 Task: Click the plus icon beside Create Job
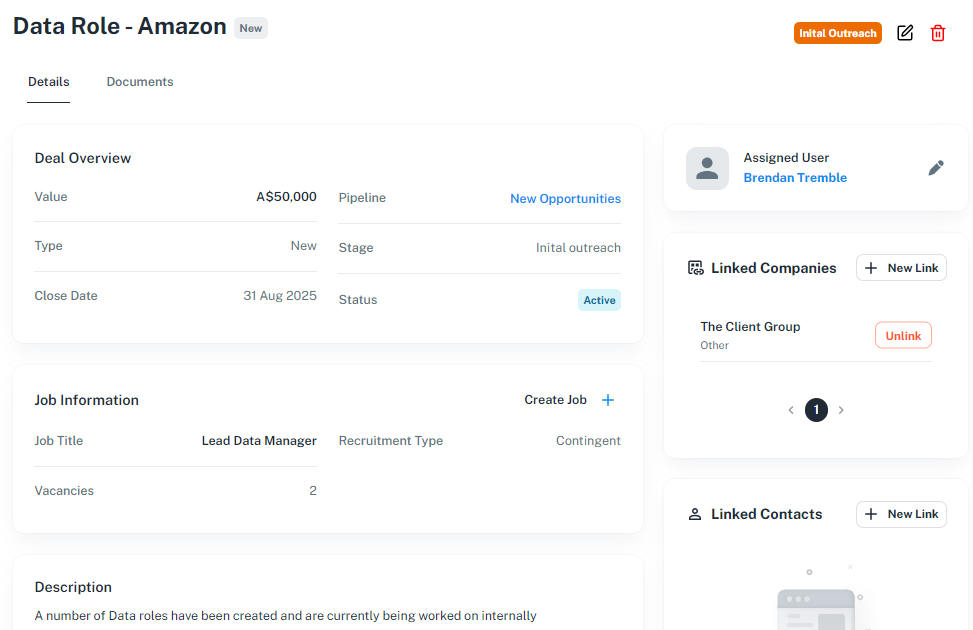pos(608,400)
